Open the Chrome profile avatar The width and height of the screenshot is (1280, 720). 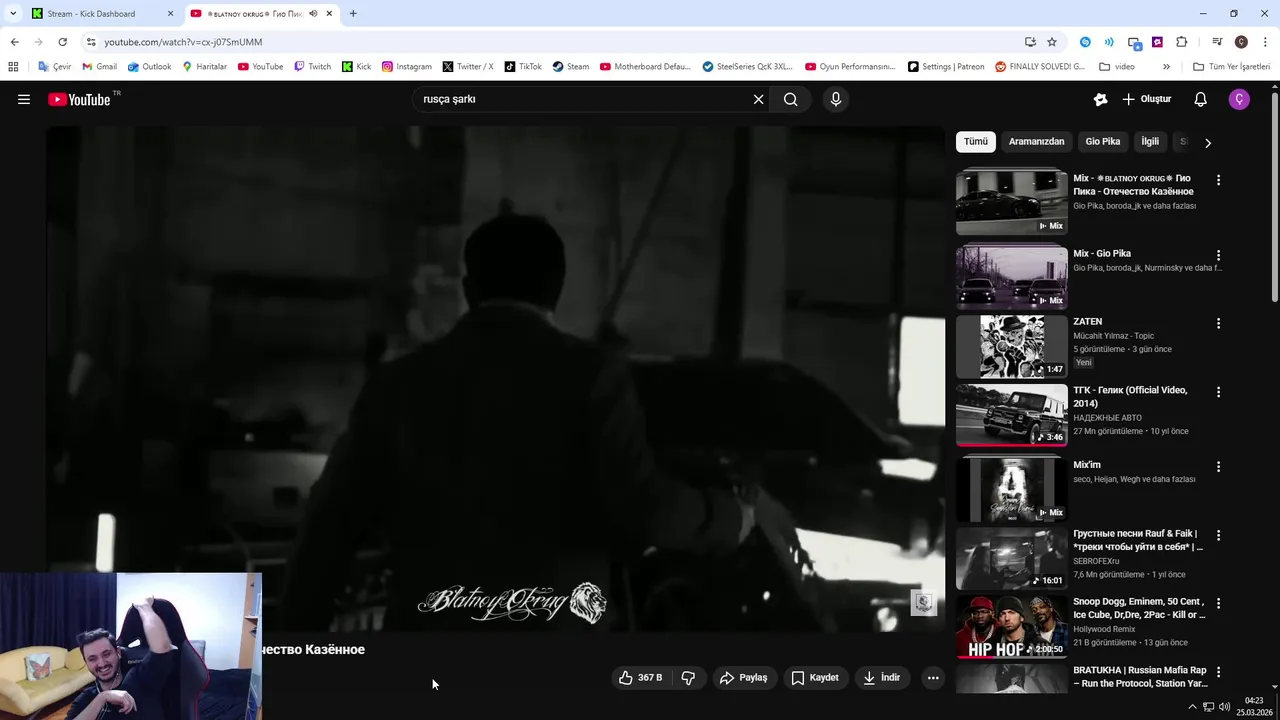(1241, 42)
